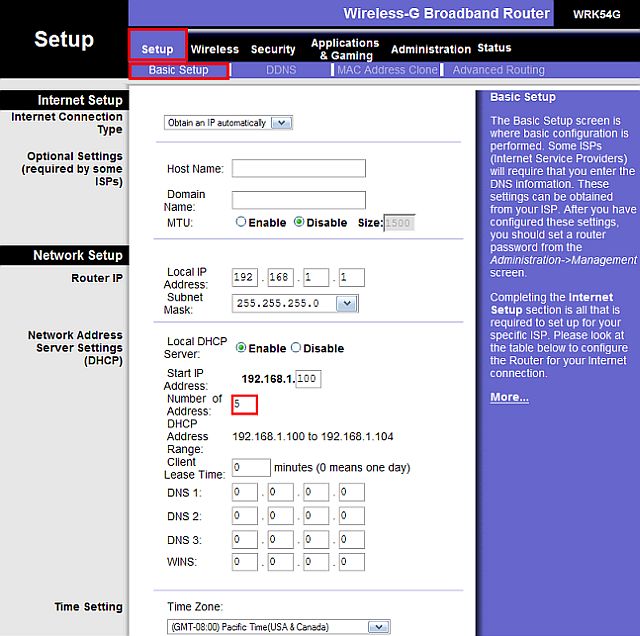Viewport: 640px width, 636px height.
Task: Enable the Local DHCP Server
Action: pyautogui.click(x=241, y=347)
